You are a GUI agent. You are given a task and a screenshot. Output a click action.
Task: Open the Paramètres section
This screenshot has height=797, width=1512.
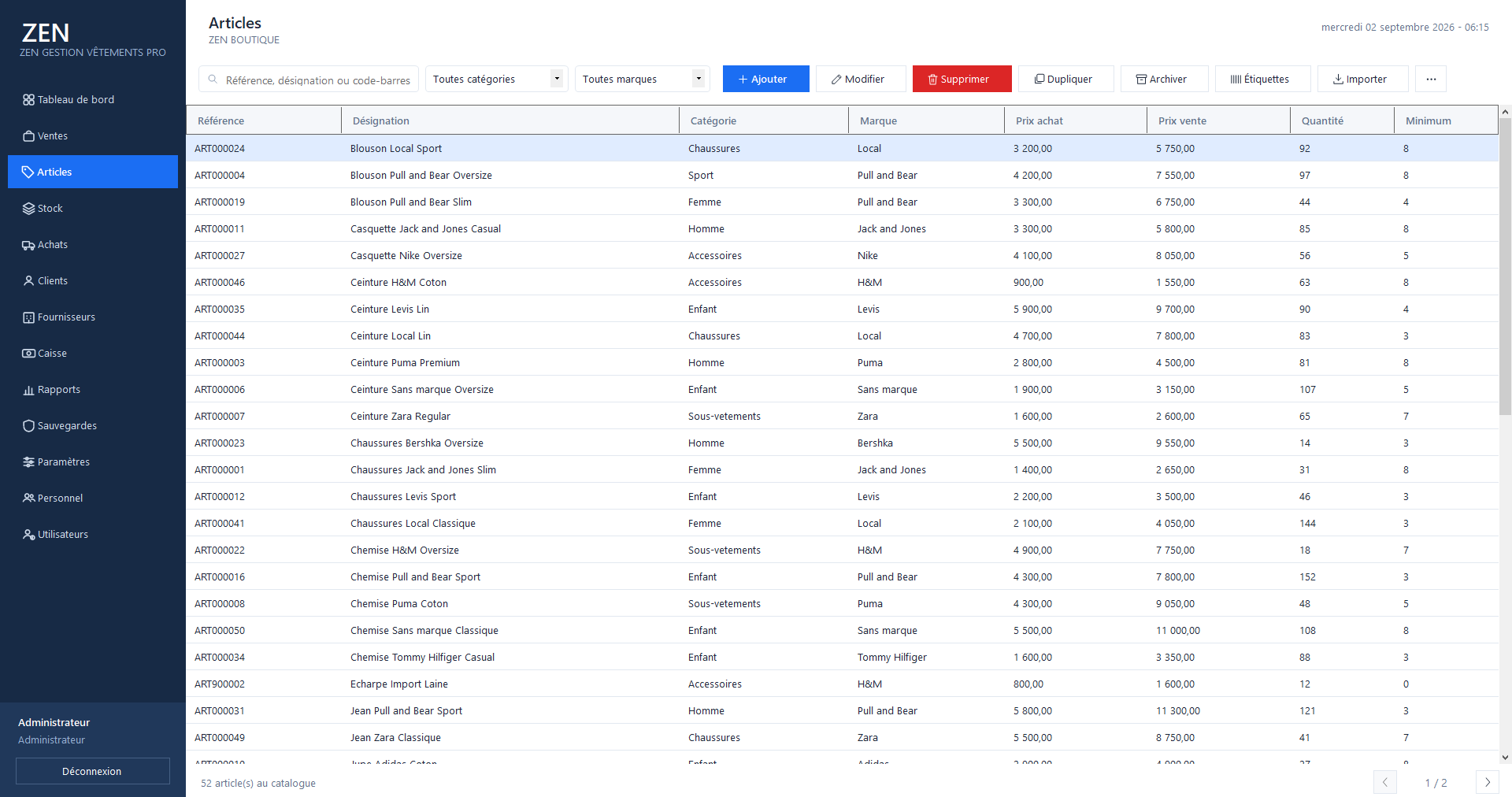point(93,462)
